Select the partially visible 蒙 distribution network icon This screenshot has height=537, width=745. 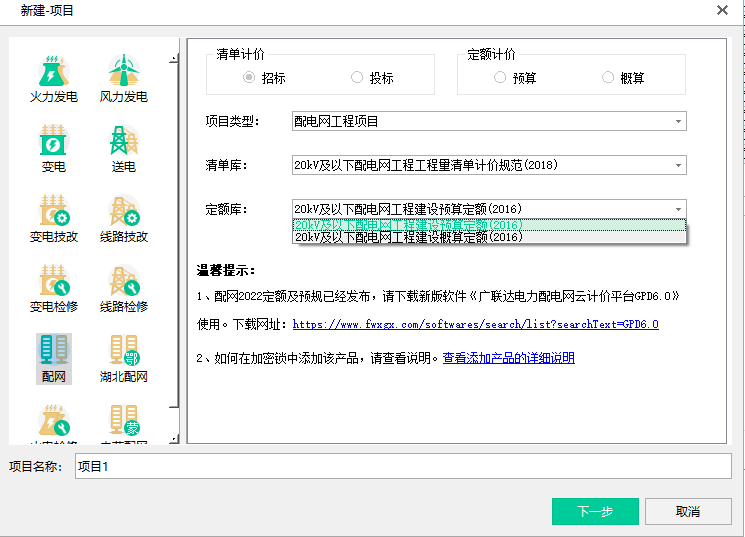tap(124, 423)
